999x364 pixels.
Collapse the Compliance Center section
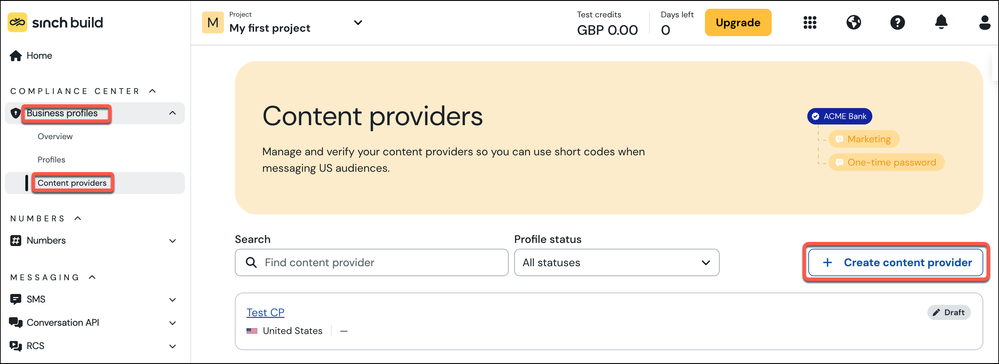(152, 91)
